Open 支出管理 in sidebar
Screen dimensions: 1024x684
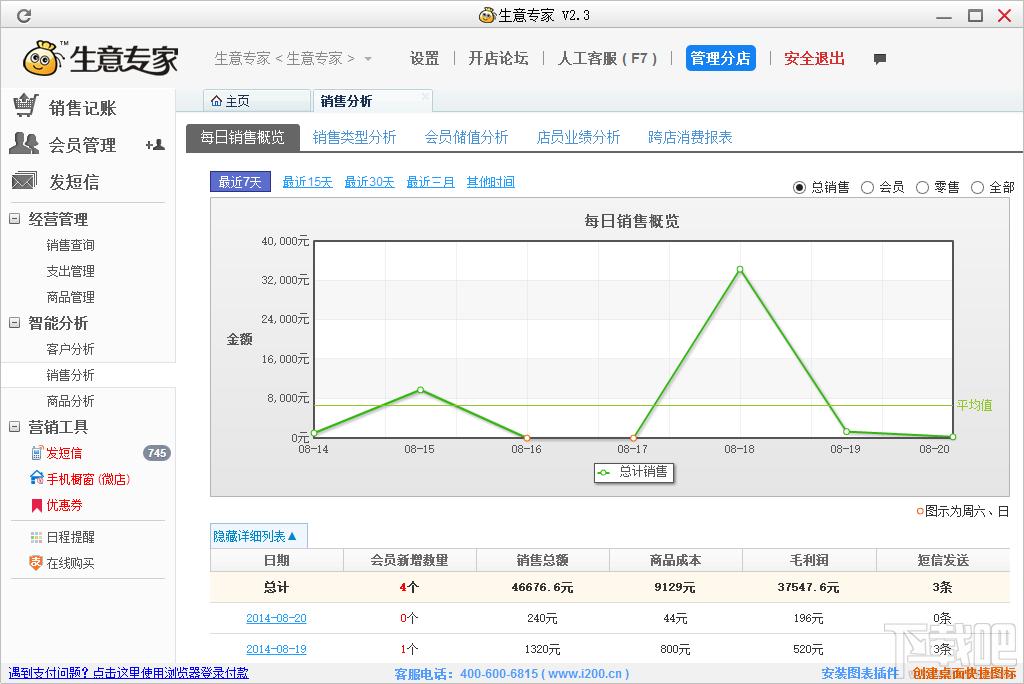click(x=71, y=271)
